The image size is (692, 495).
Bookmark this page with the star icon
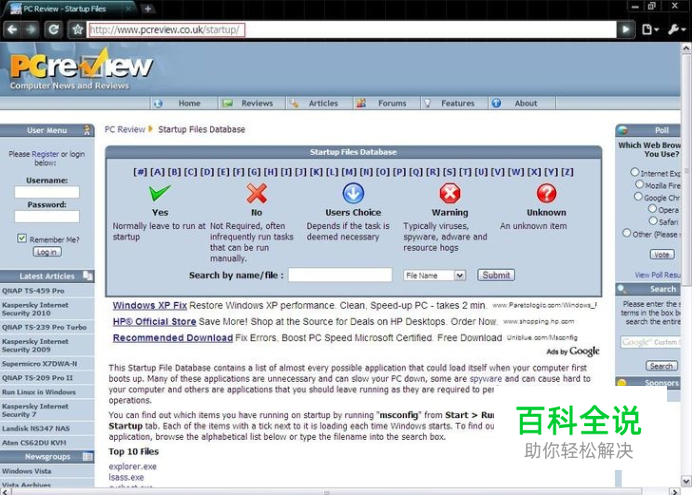78,30
